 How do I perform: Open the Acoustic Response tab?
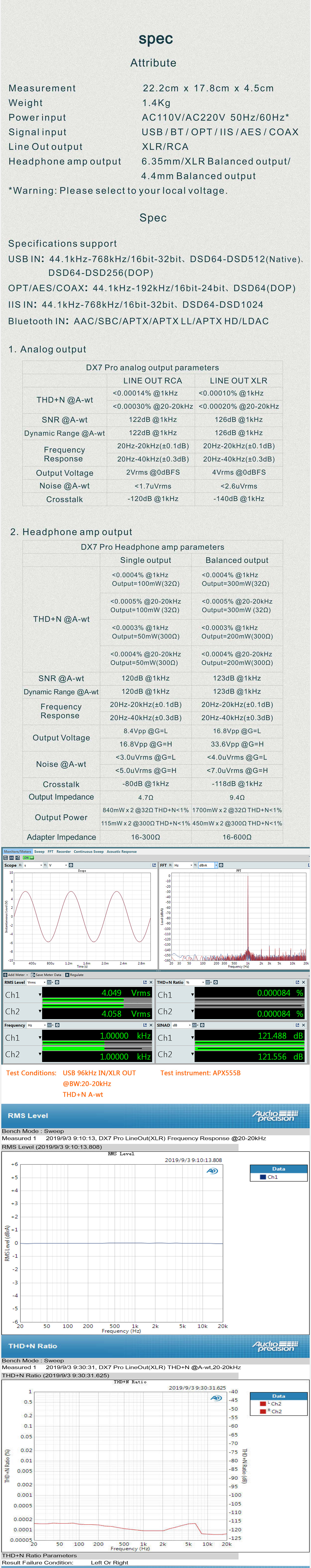[121, 852]
